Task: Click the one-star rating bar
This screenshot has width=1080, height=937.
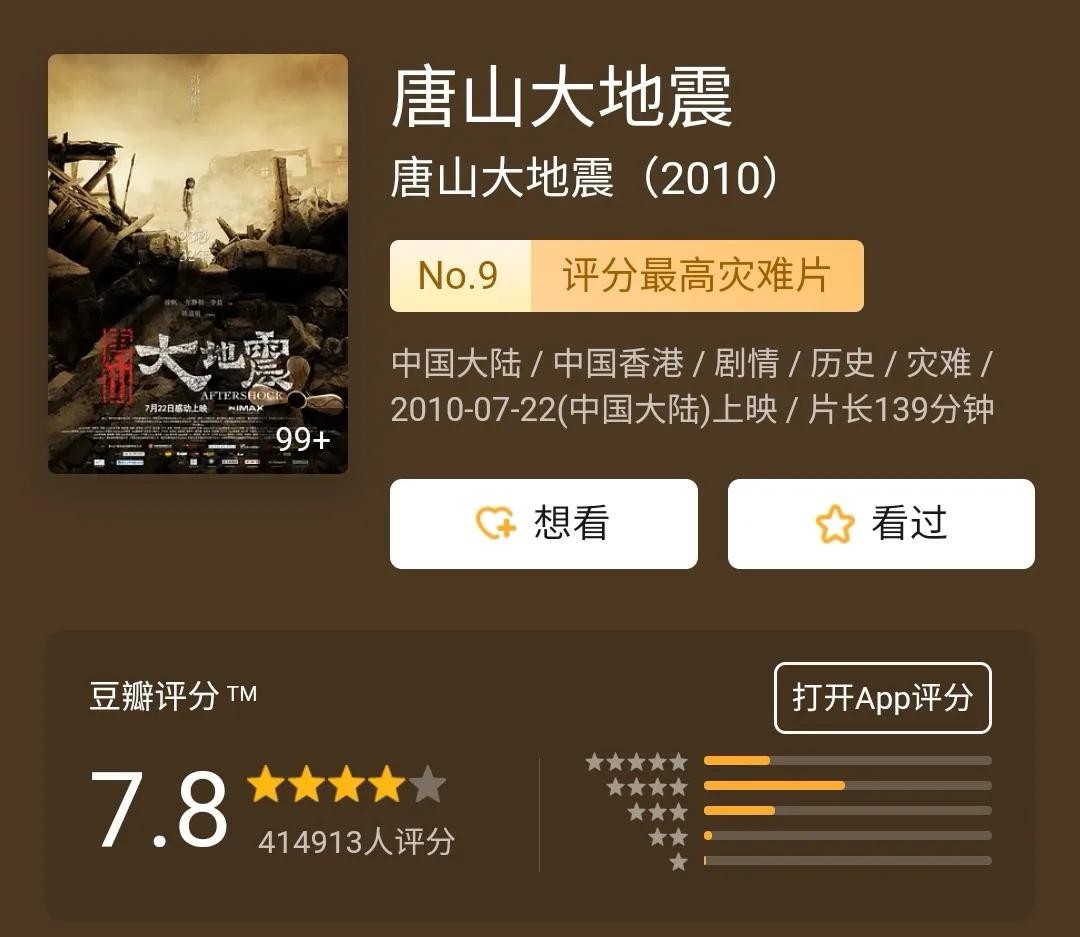Action: tap(848, 861)
